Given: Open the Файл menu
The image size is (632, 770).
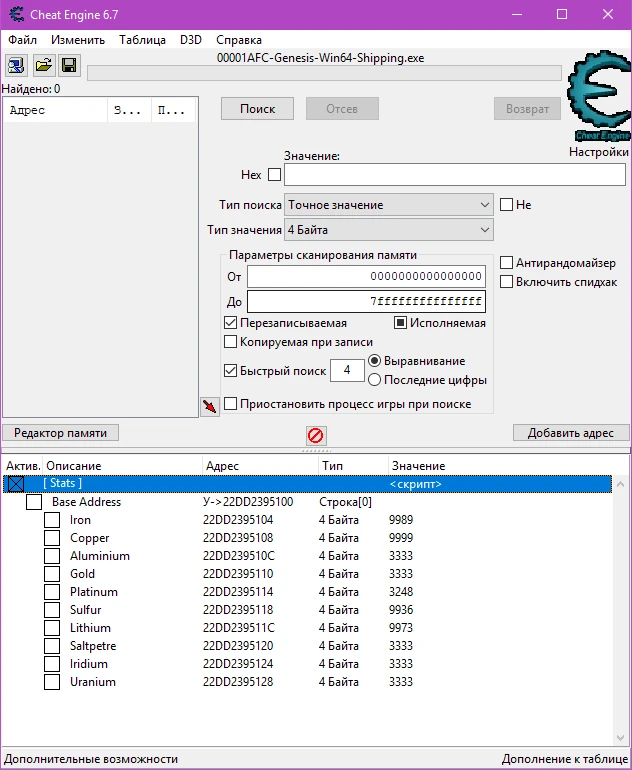Looking at the screenshot, I should 22,40.
